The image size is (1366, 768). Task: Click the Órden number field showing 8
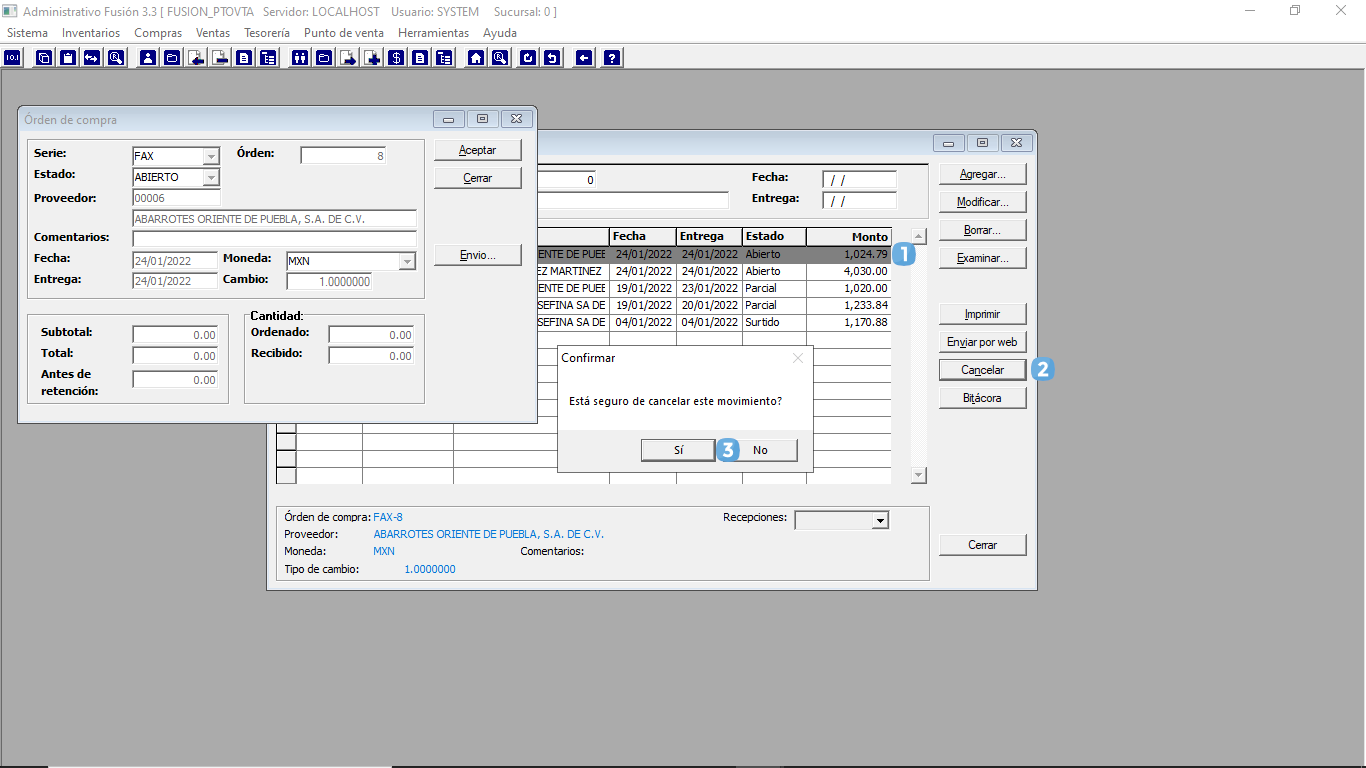coord(343,156)
